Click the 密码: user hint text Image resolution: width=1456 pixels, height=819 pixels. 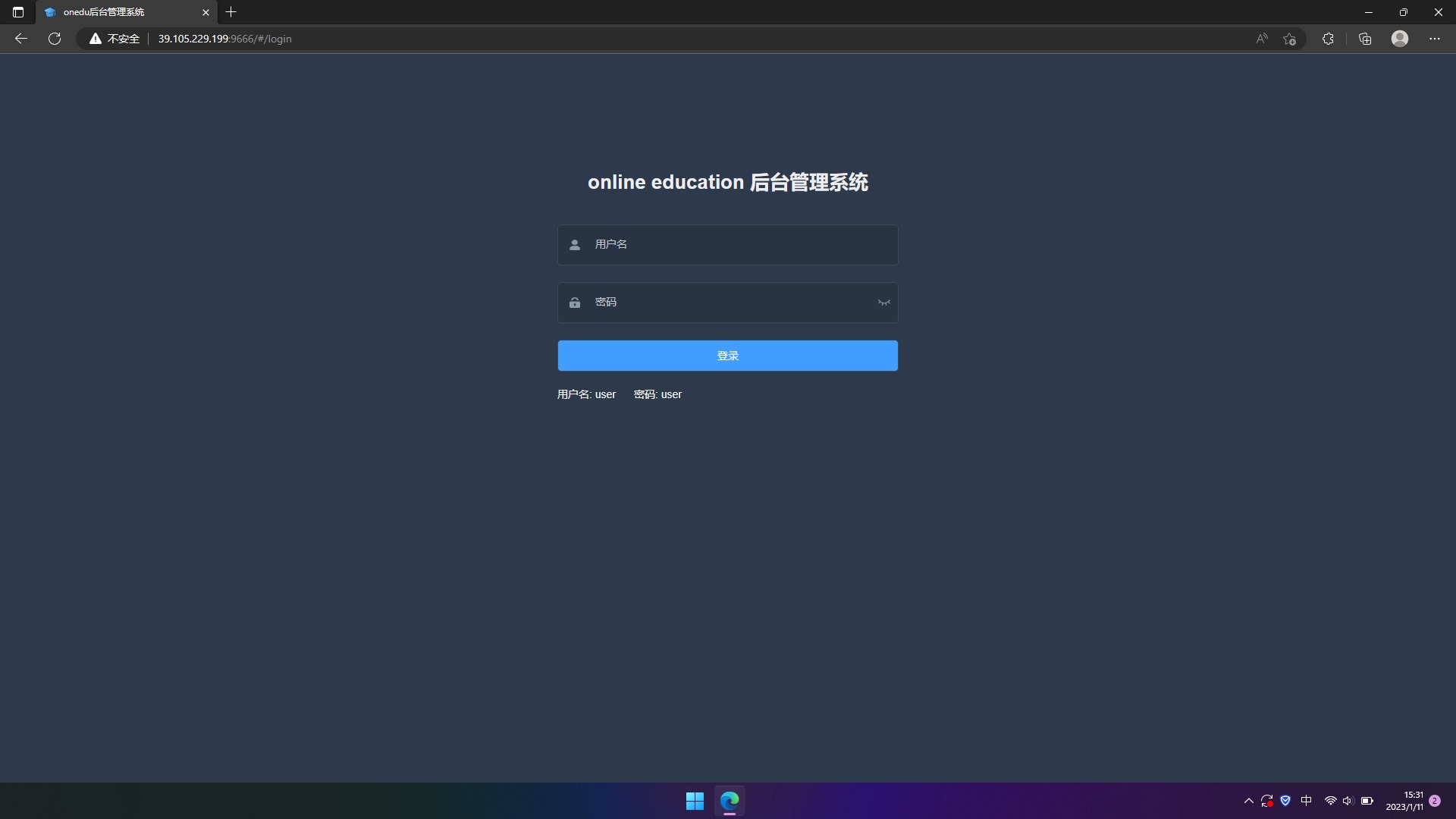click(657, 394)
